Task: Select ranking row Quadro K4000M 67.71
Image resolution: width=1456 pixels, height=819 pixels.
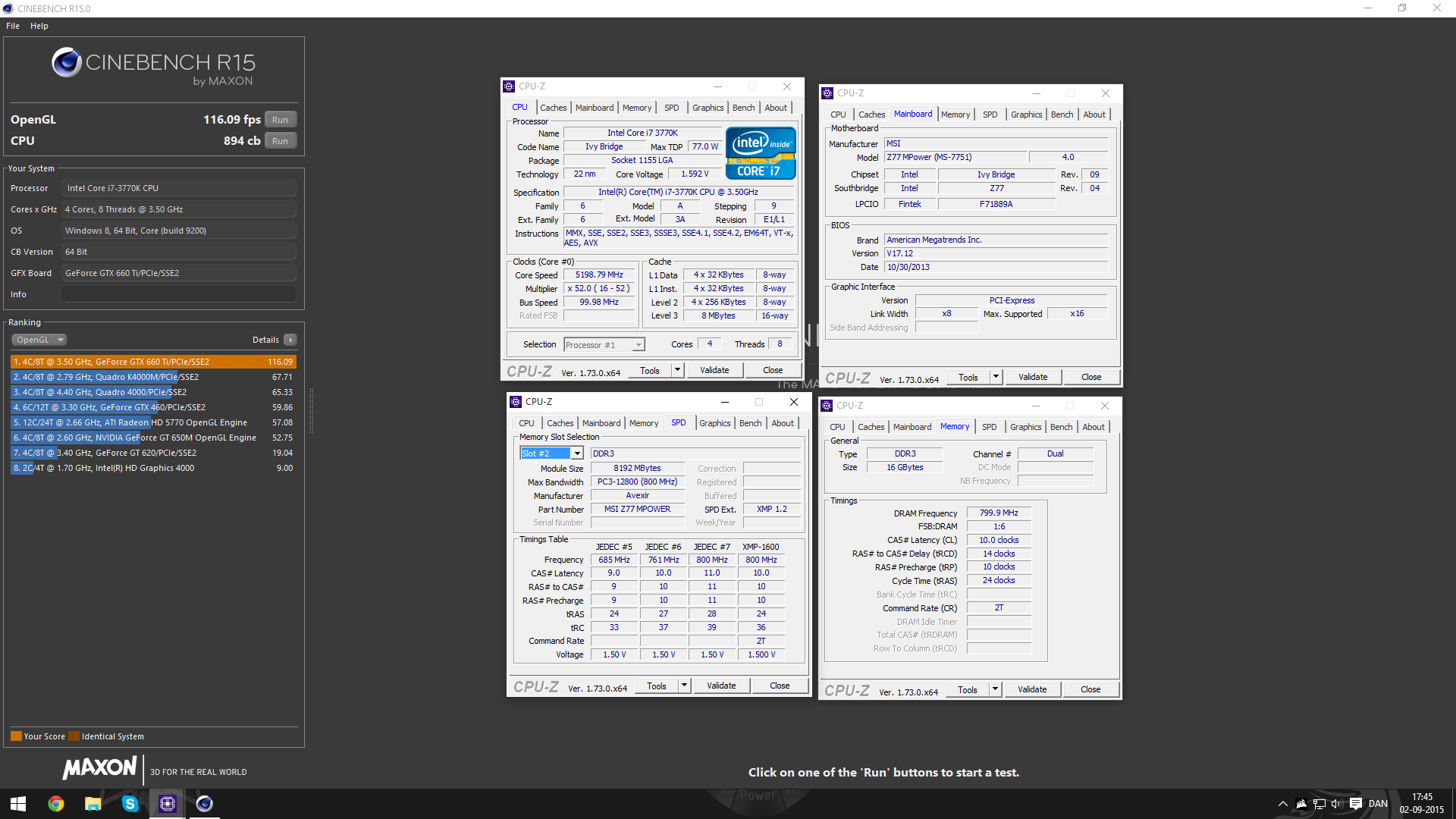Action: pyautogui.click(x=153, y=377)
